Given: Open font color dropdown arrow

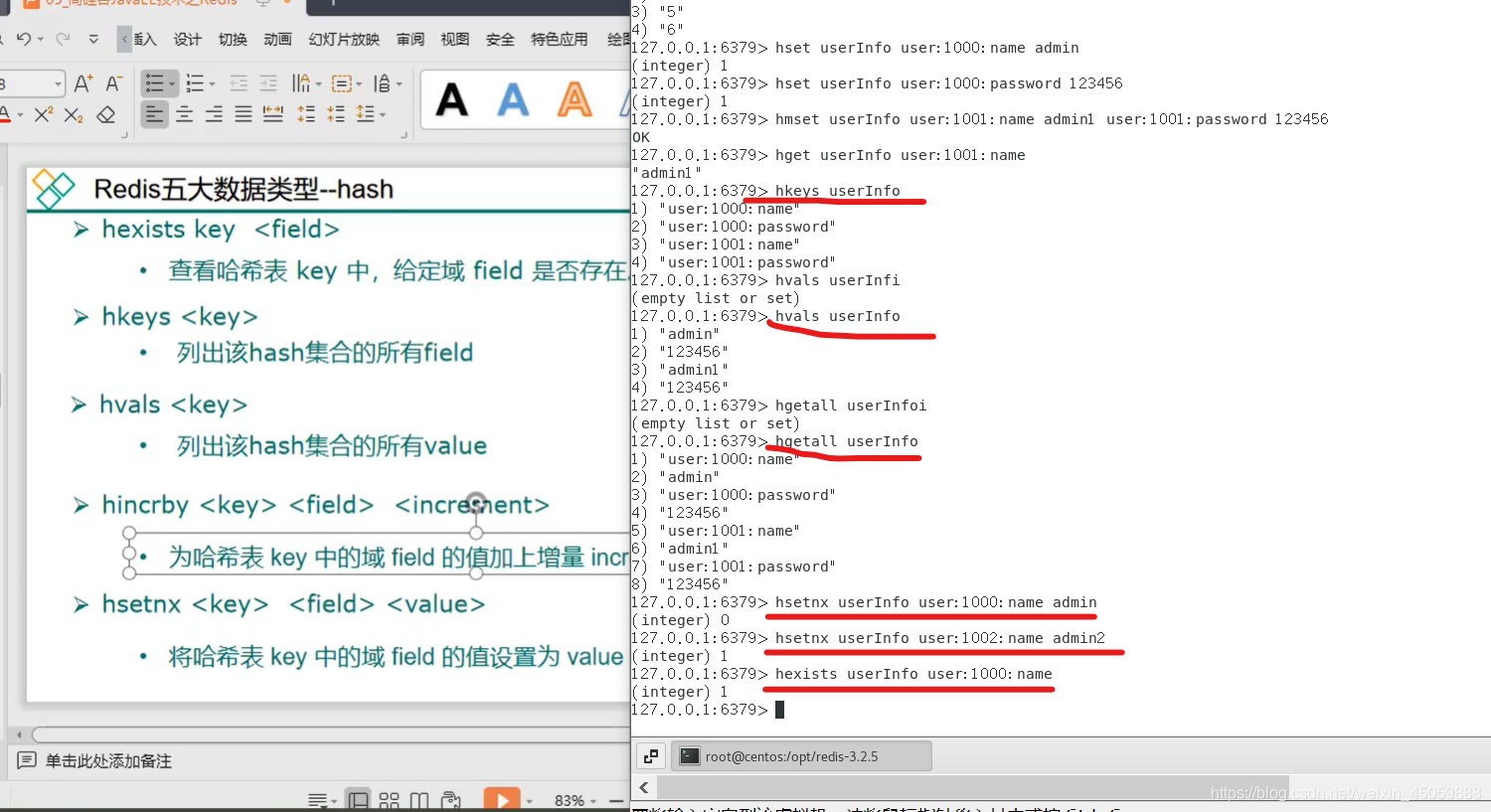Looking at the screenshot, I should tap(20, 115).
